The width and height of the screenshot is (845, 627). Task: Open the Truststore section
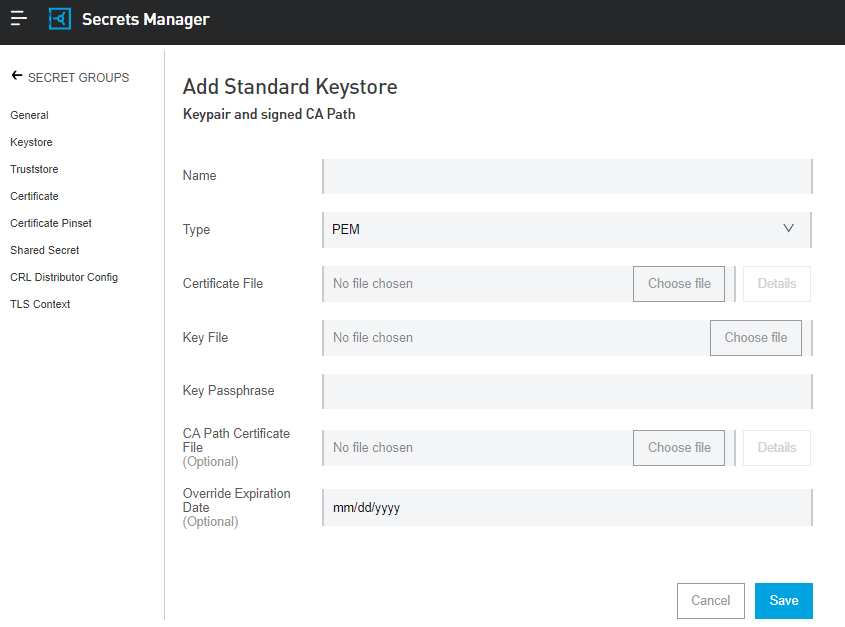pos(34,168)
